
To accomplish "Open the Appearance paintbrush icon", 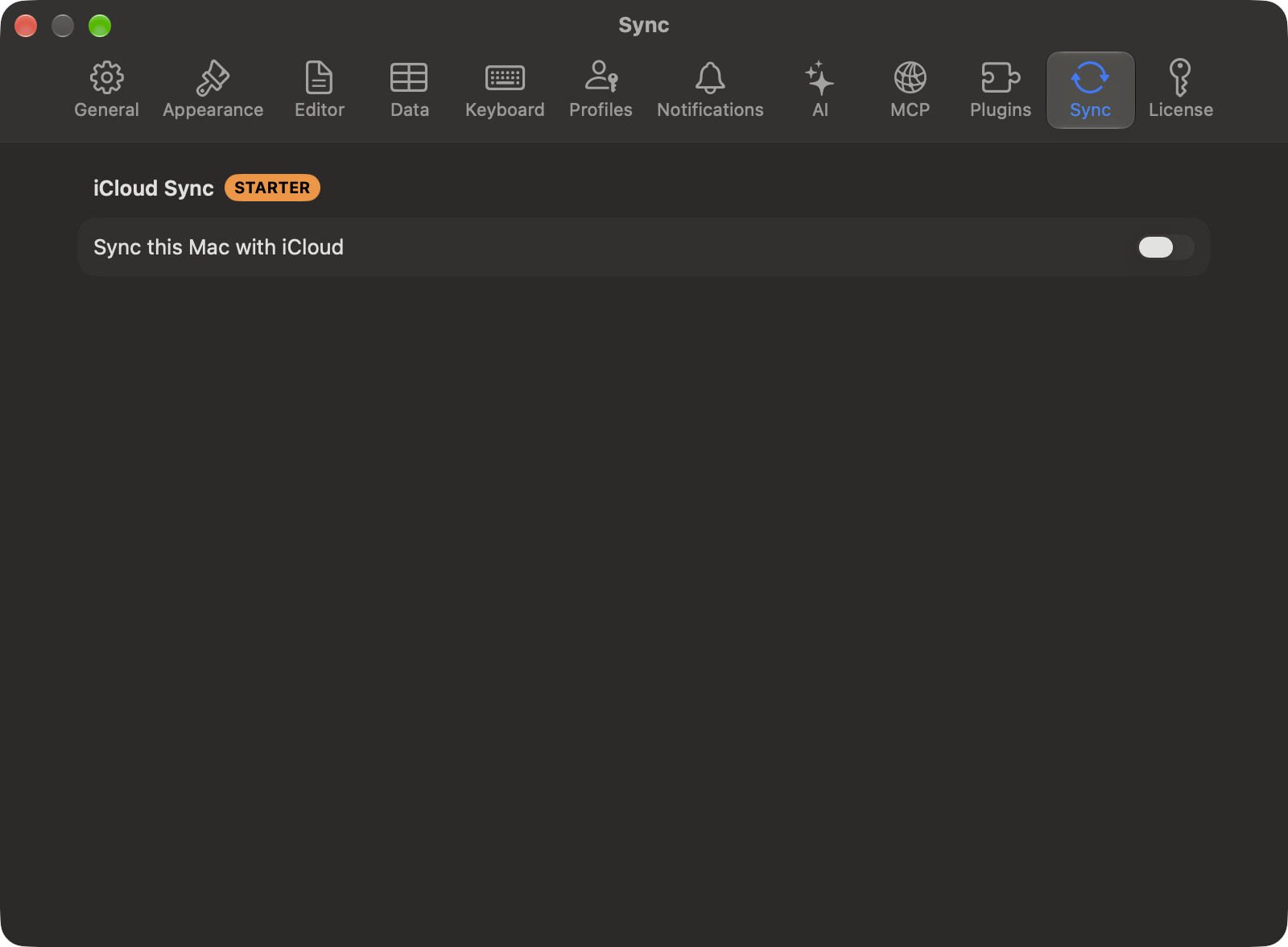I will [x=213, y=78].
